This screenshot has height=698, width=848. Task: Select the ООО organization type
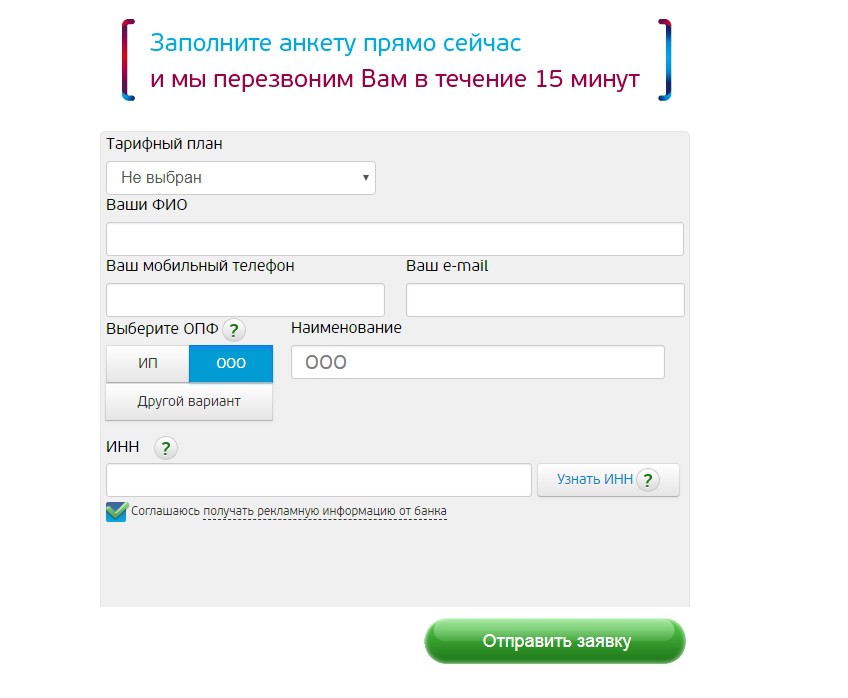(x=231, y=364)
